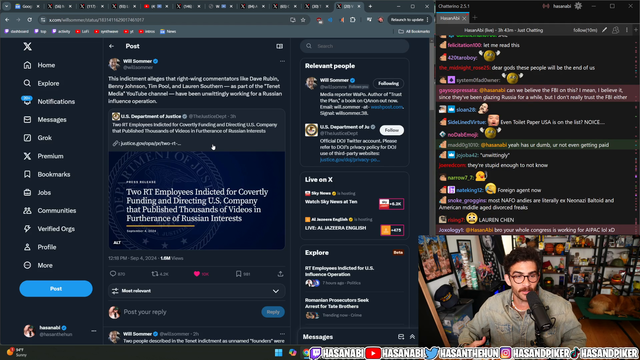Click the weather widget in taskbar
640x360 pixels.
click(17, 352)
